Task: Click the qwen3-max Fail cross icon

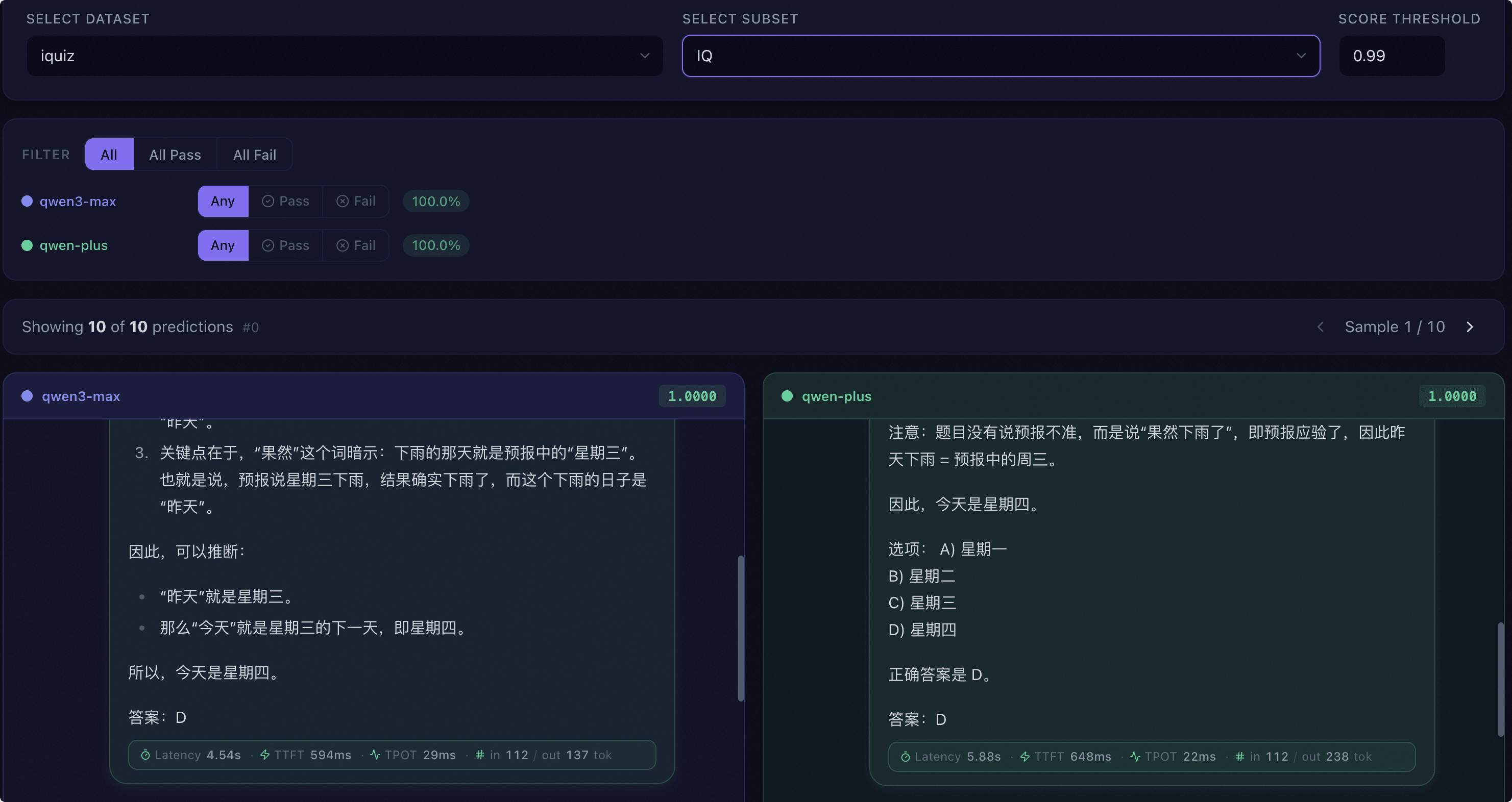Action: (342, 201)
